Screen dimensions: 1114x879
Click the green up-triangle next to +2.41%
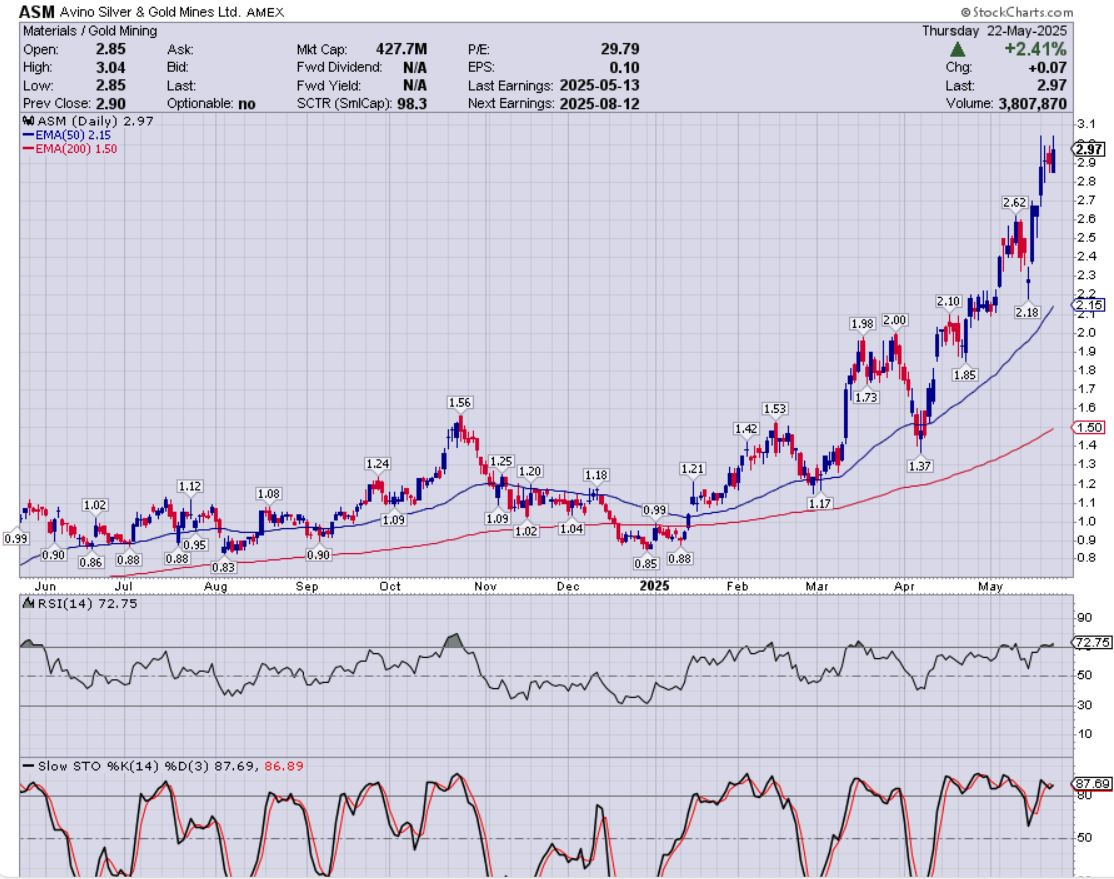point(957,50)
